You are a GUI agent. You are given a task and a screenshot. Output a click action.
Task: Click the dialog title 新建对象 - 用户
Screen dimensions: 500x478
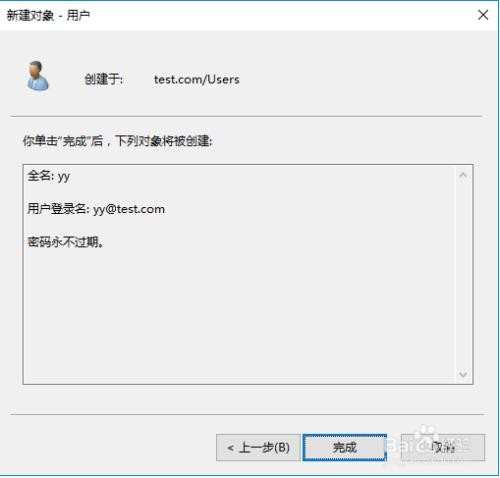click(49, 15)
